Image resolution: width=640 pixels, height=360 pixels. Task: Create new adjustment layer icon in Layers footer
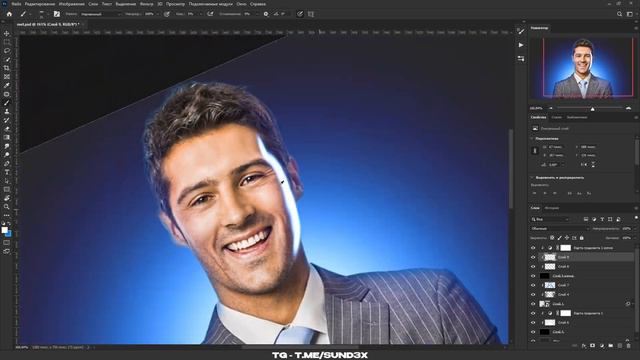pos(602,346)
